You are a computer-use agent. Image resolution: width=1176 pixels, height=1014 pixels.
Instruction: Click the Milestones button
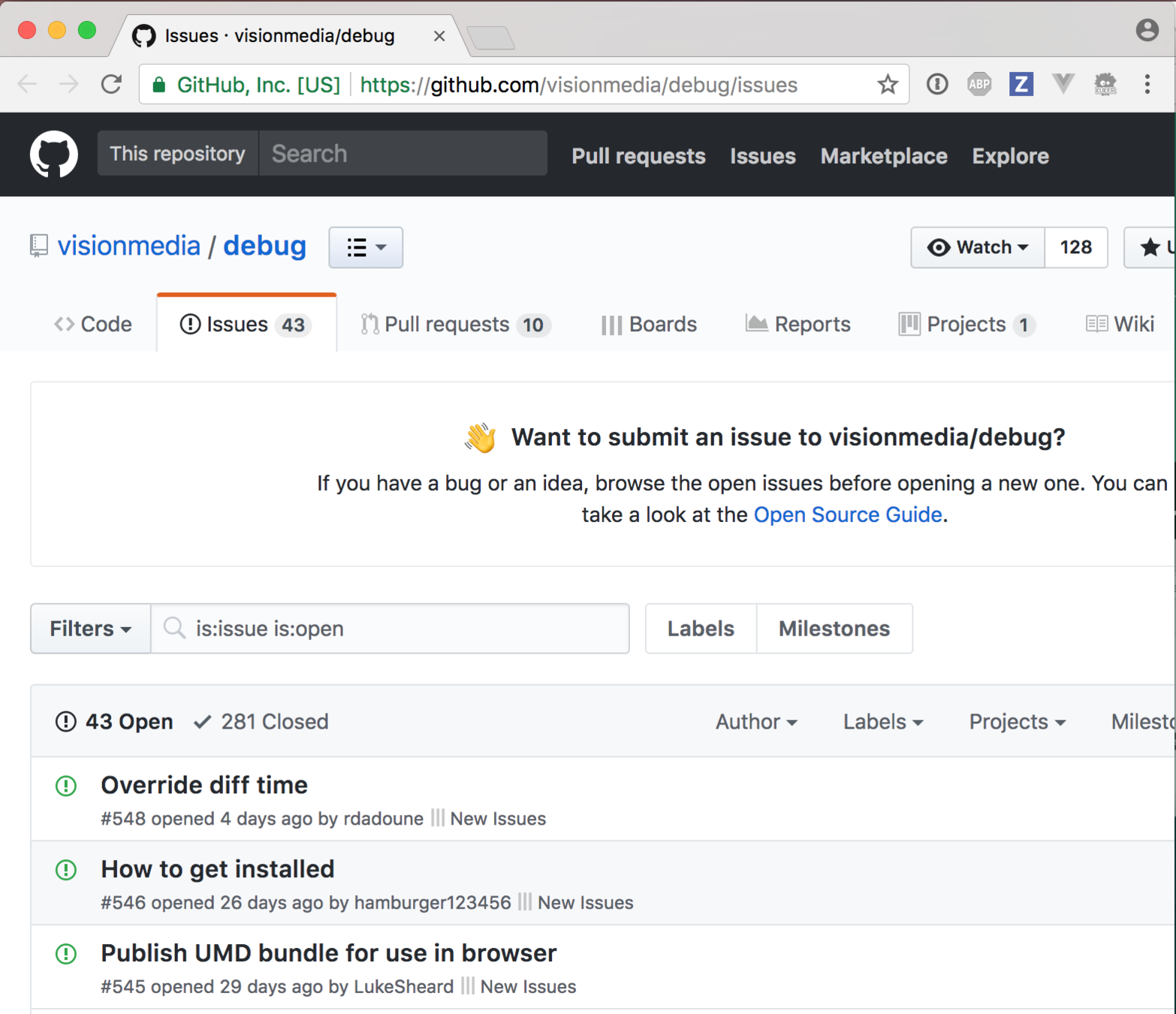[834, 629]
